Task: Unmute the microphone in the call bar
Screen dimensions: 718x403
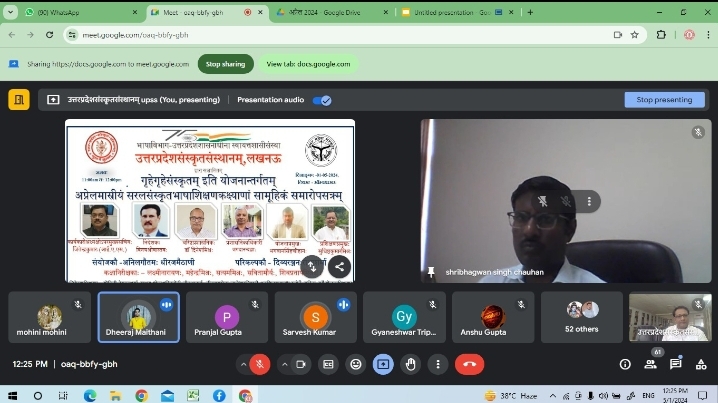Action: (260, 365)
